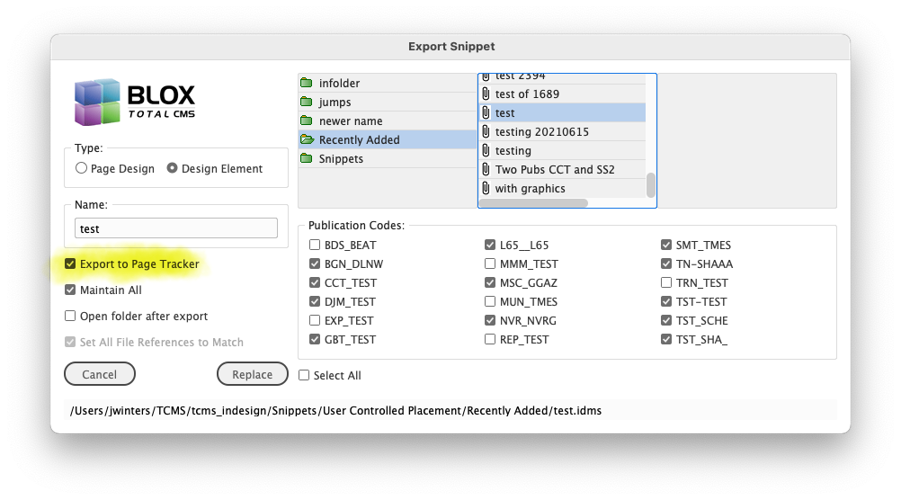The width and height of the screenshot is (901, 500).
Task: Click the open Recently Added folder icon
Action: coord(307,140)
